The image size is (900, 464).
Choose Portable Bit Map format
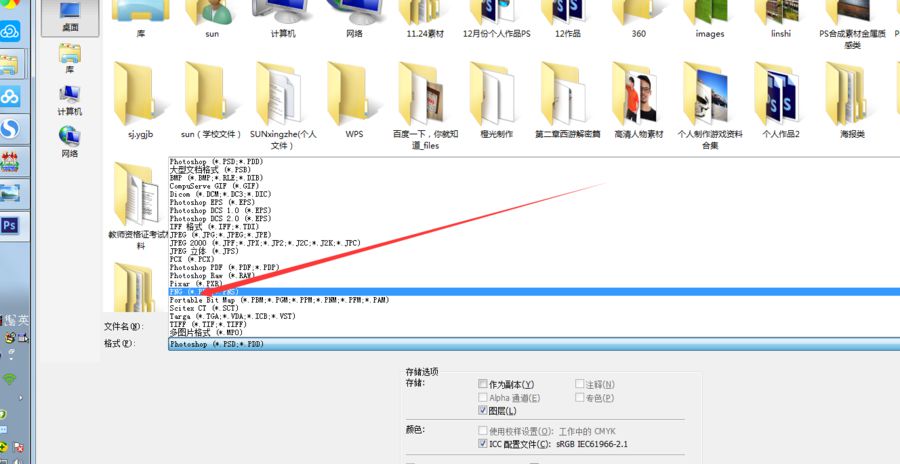pyautogui.click(x=534, y=300)
